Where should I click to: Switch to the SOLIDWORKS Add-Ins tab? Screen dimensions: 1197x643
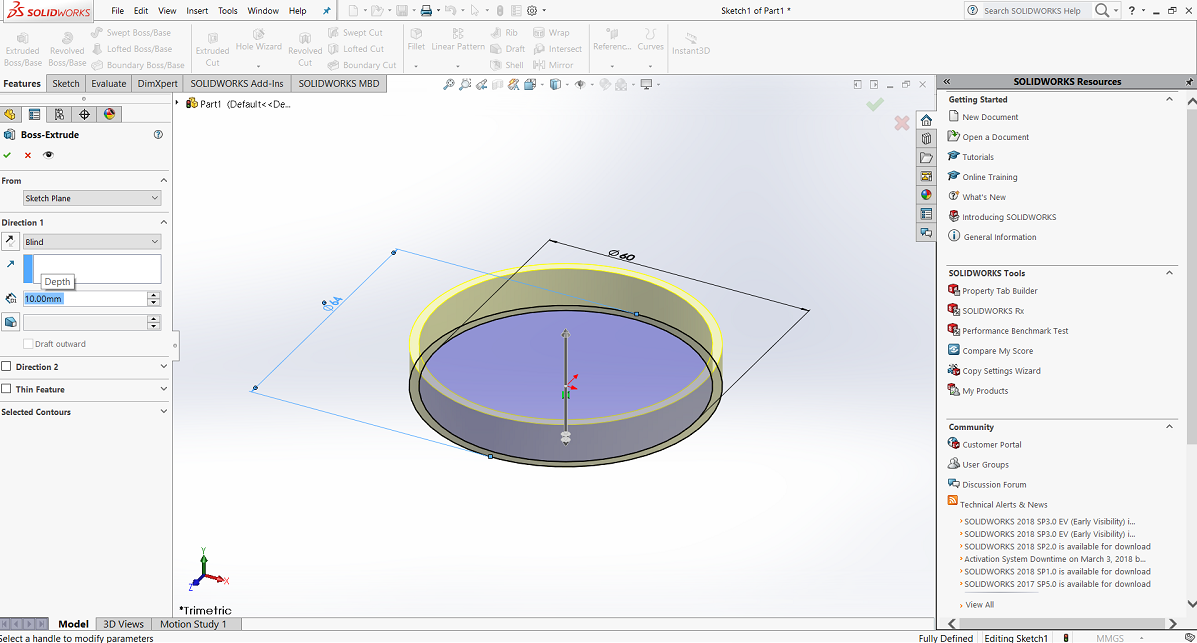point(237,83)
